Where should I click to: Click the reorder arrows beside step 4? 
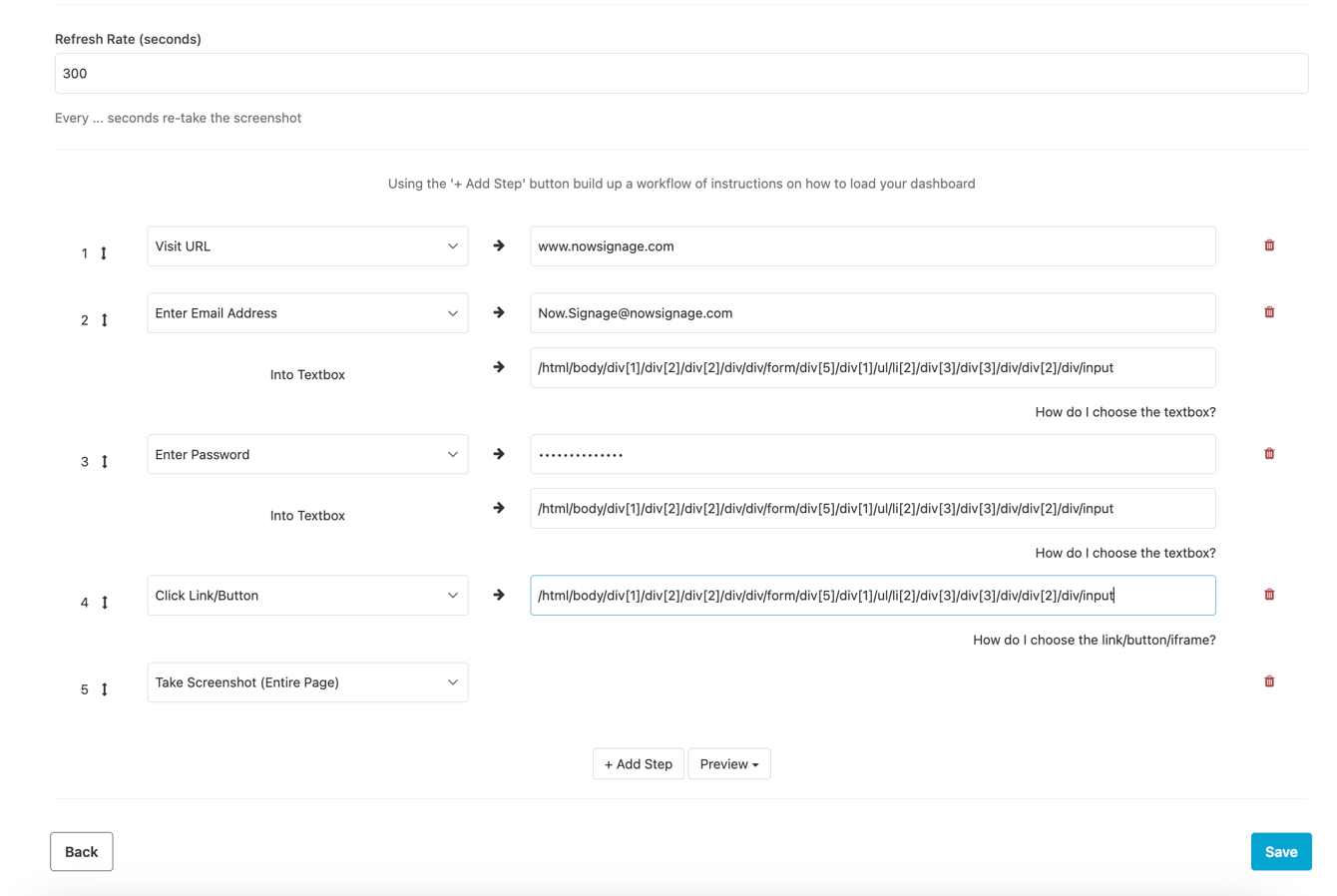click(104, 602)
